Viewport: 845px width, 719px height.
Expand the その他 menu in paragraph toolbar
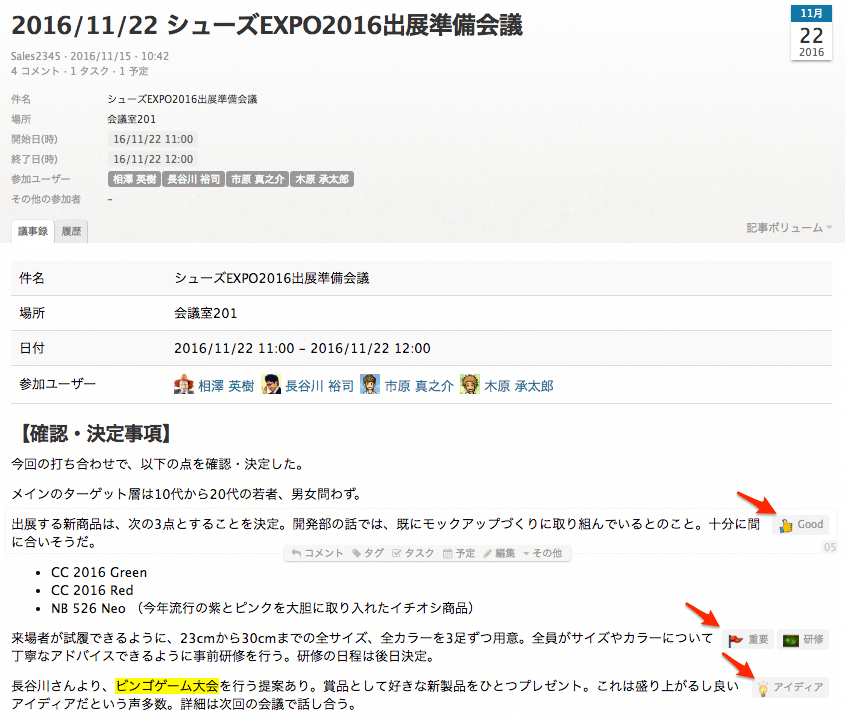(543, 554)
